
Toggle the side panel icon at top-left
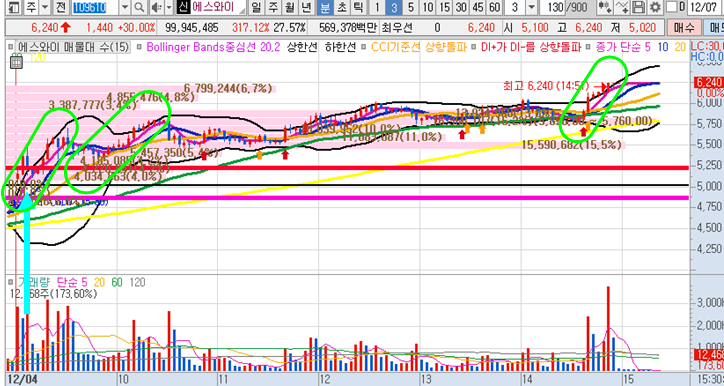(x=14, y=7)
